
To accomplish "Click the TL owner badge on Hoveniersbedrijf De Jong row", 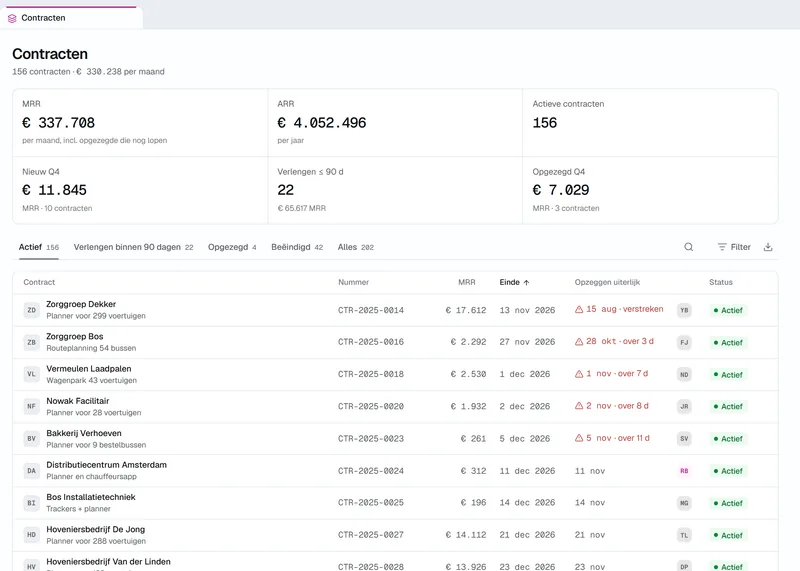I will point(684,535).
